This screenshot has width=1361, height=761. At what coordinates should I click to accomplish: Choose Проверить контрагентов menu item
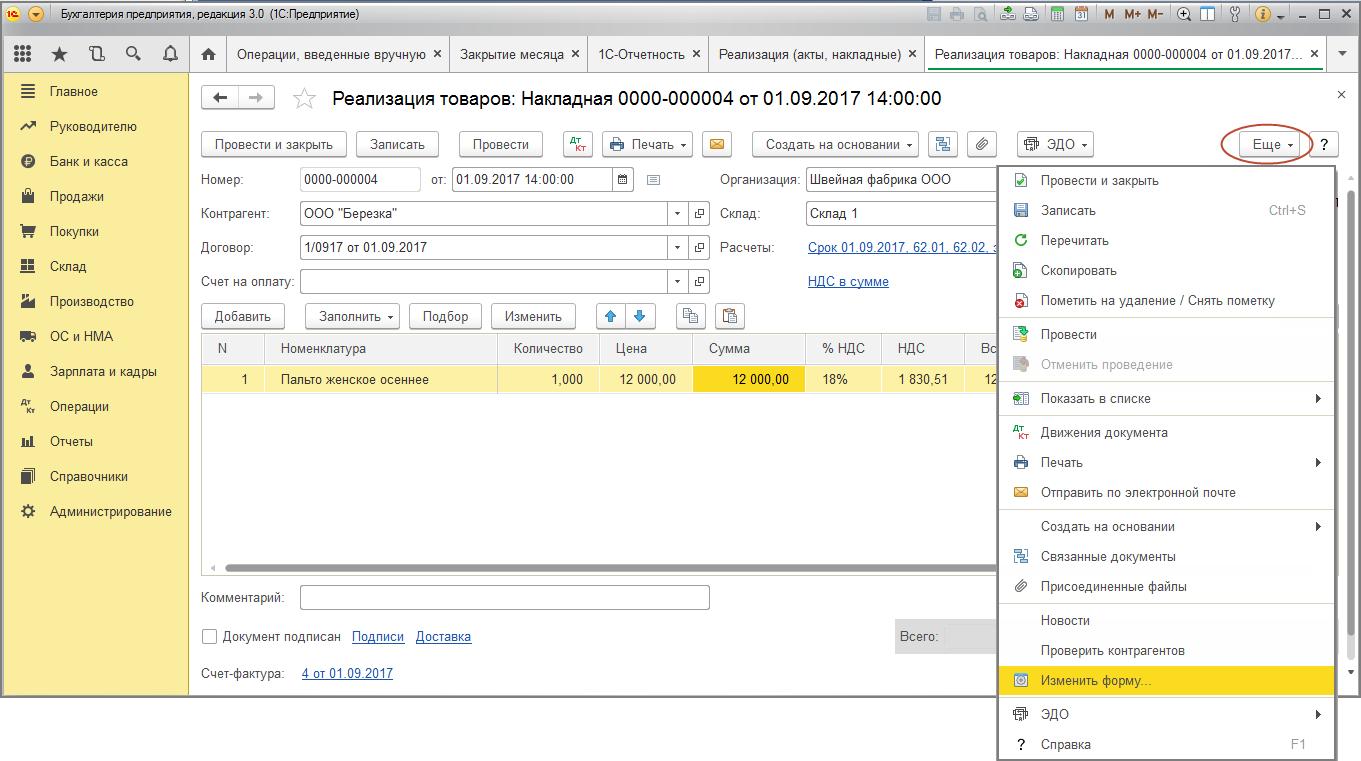(1112, 651)
